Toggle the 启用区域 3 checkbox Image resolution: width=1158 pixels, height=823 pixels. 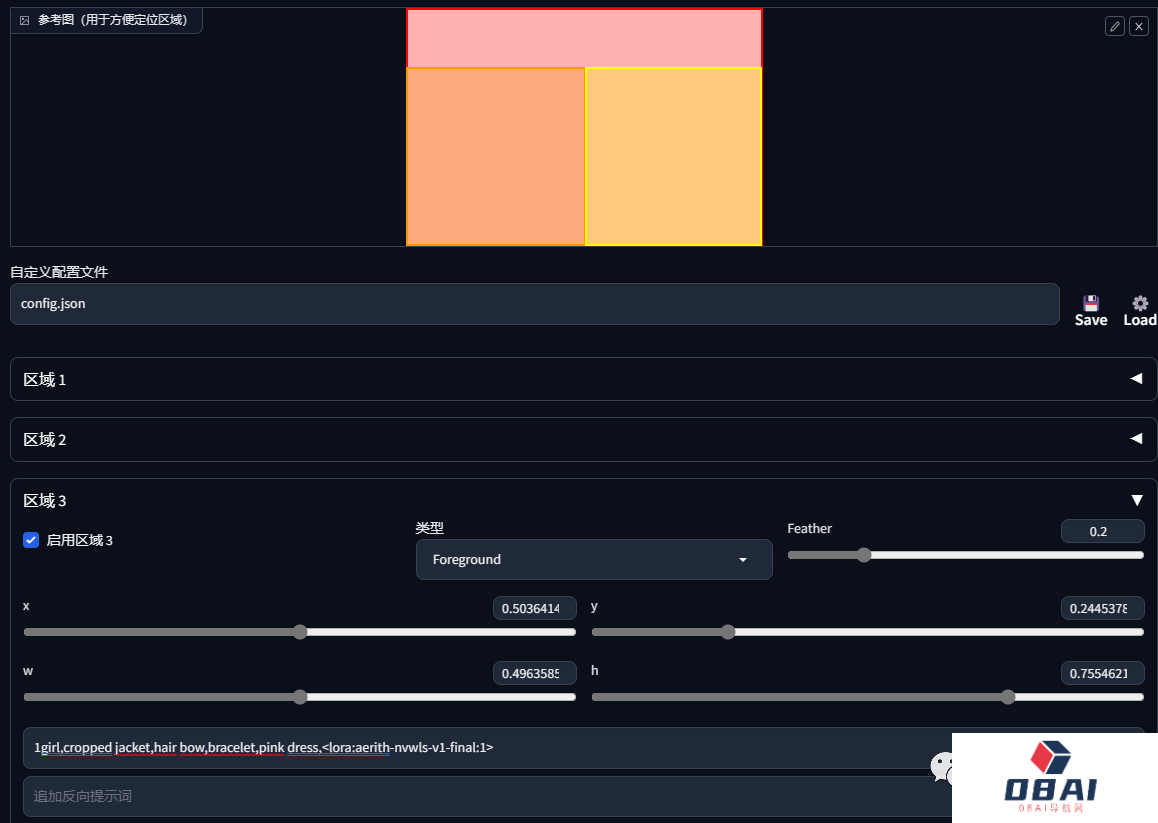pos(31,540)
